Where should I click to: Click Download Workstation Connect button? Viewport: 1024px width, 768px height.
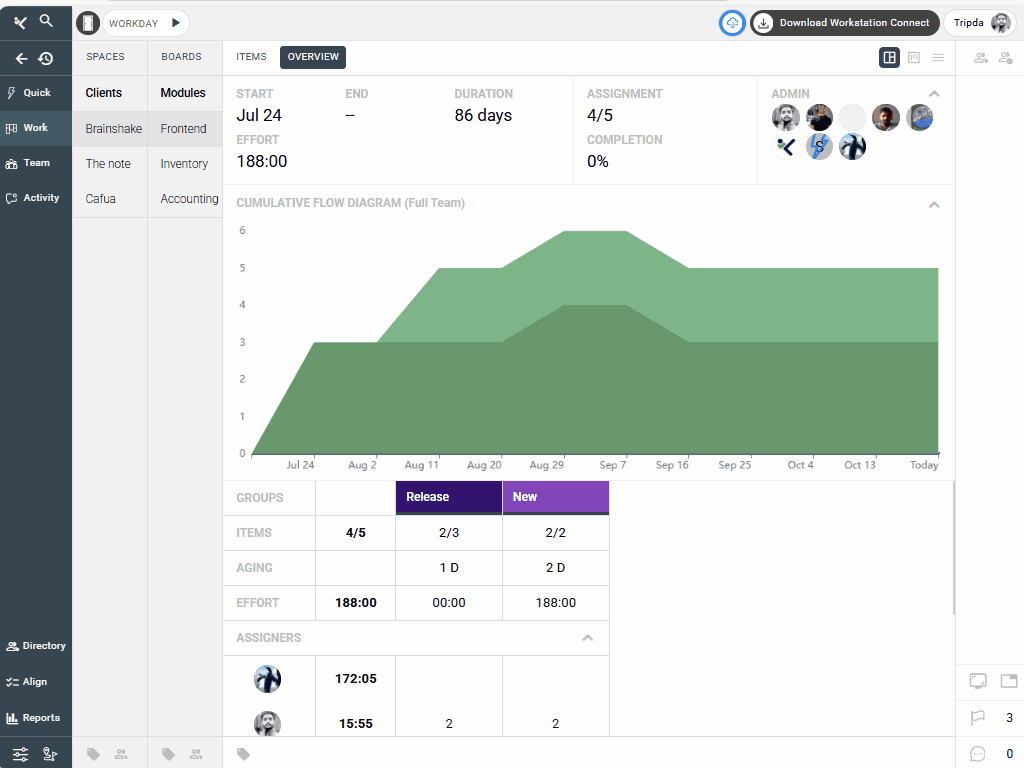point(844,23)
